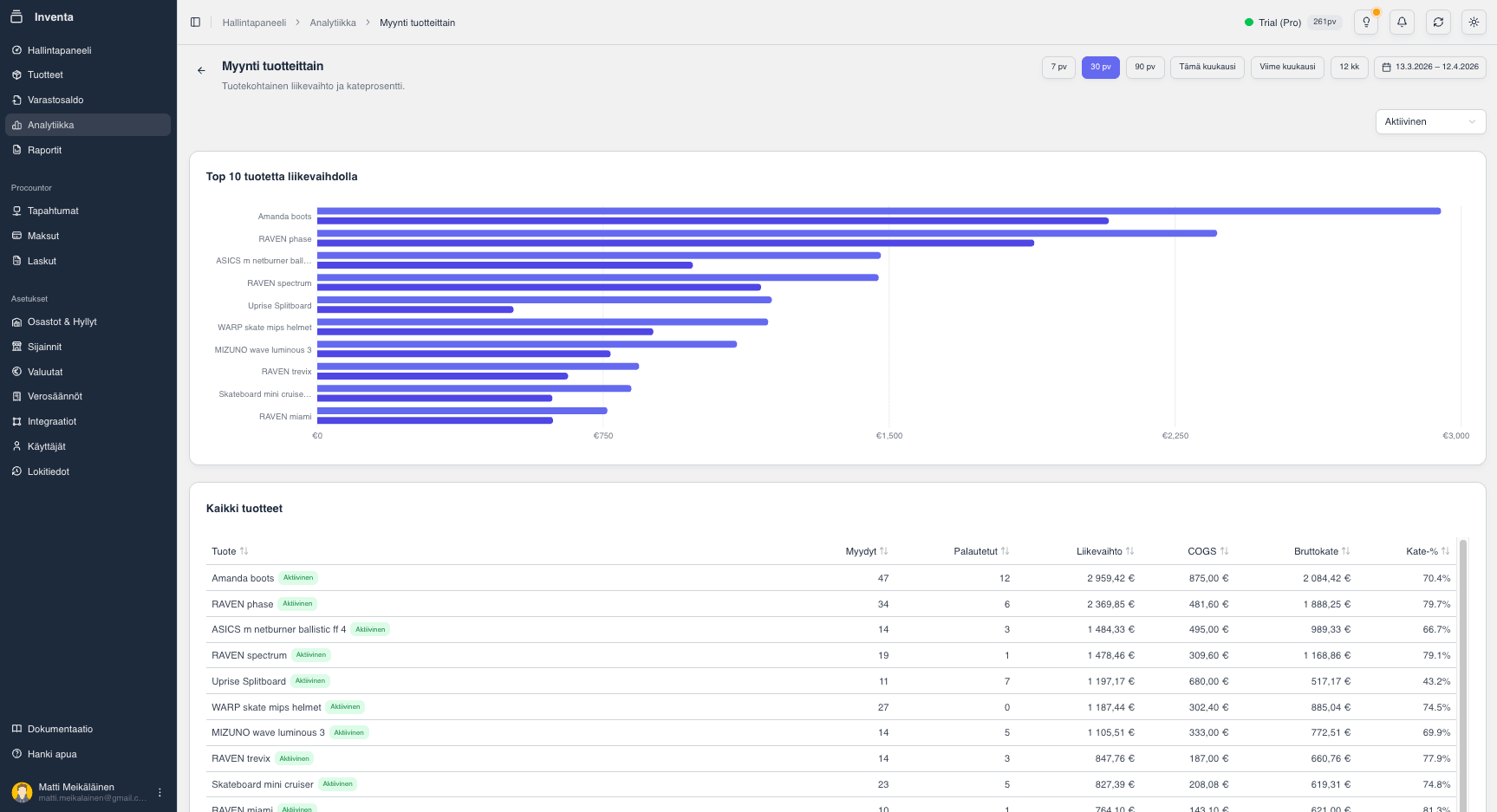The height and width of the screenshot is (812, 1497).
Task: Go to Integraatiot settings
Action: [52, 421]
